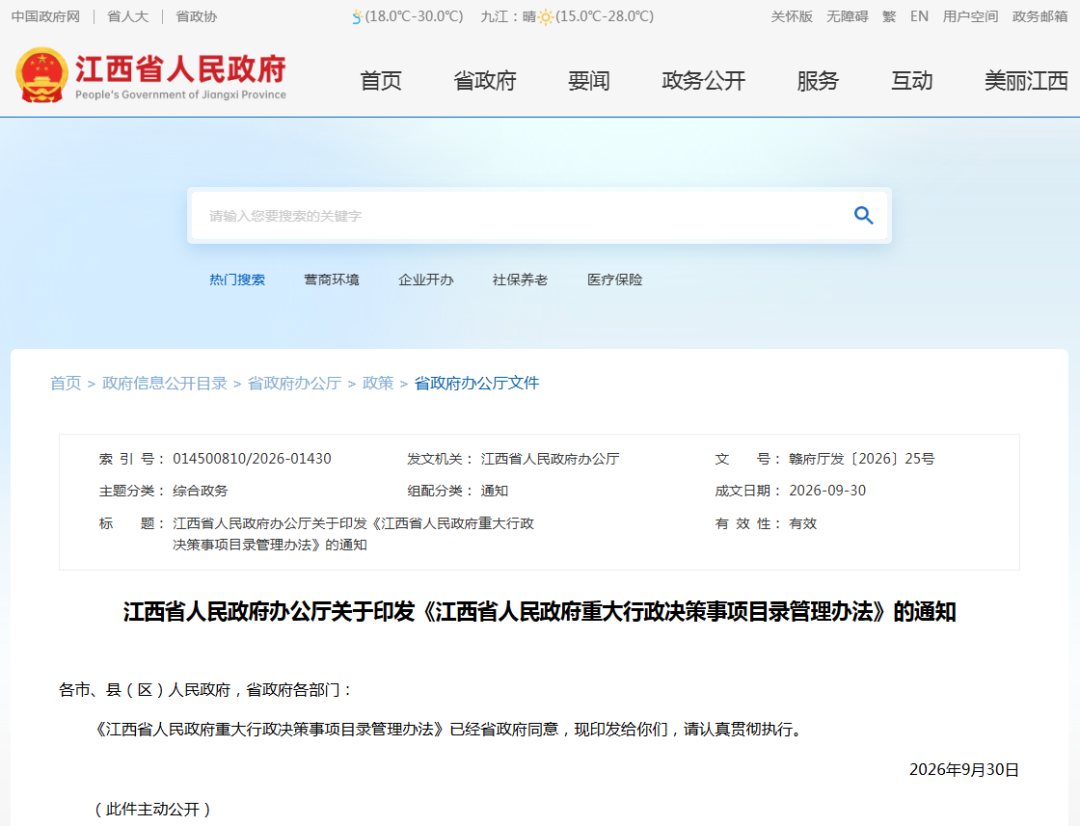
Task: Go to breadcrumb 首页
Action: pyautogui.click(x=65, y=383)
